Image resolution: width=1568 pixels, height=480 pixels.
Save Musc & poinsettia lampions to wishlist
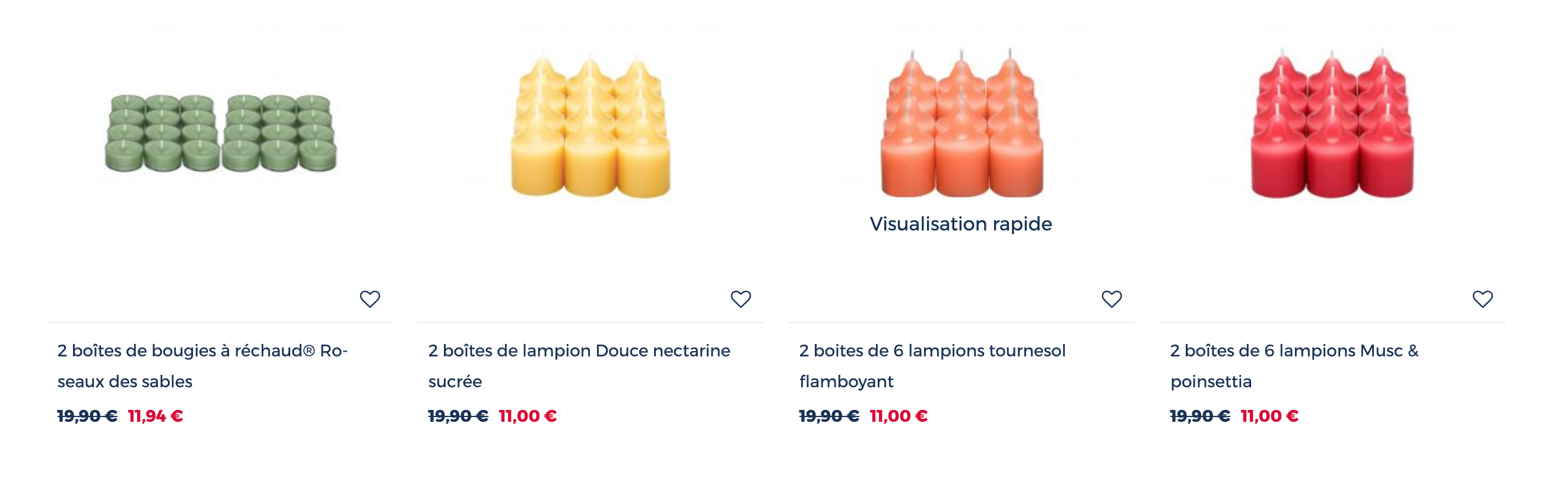[x=1482, y=299]
